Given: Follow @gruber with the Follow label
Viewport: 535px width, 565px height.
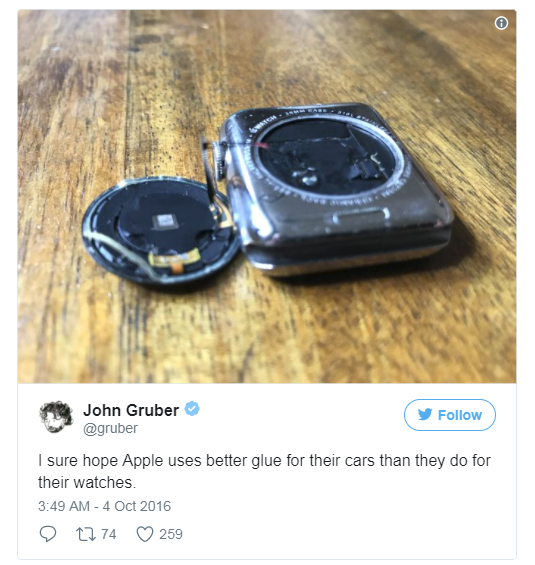Looking at the screenshot, I should (459, 415).
